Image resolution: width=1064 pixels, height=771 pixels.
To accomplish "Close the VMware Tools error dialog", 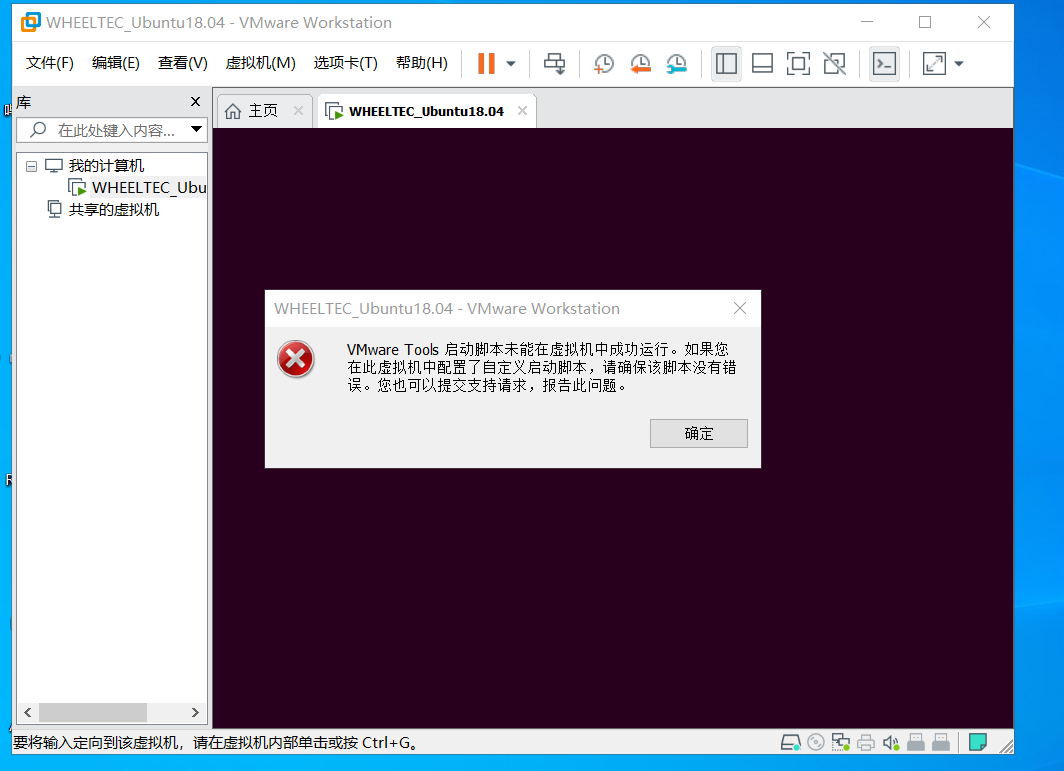I will (740, 309).
